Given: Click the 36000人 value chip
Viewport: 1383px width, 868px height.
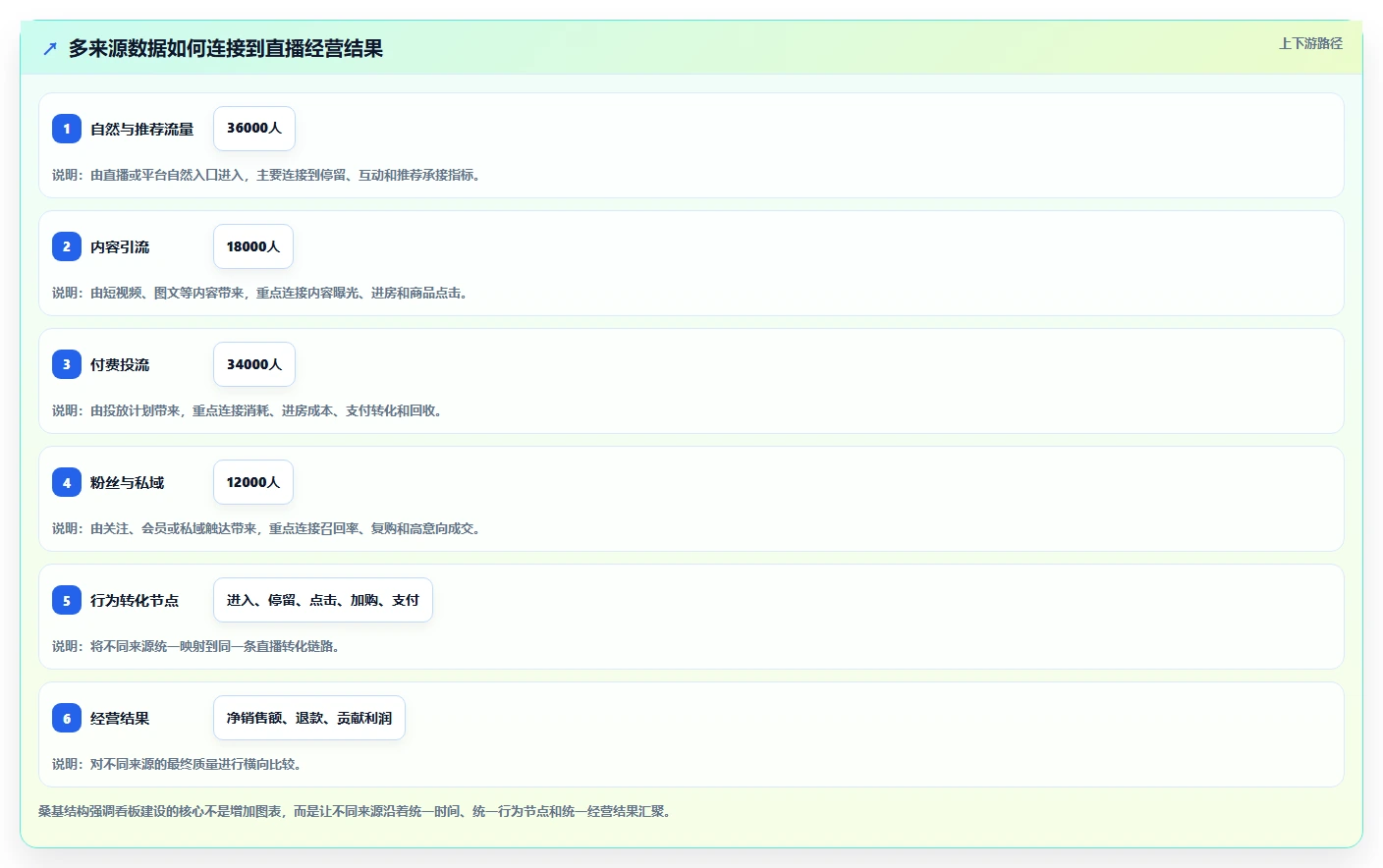Looking at the screenshot, I should [x=254, y=129].
